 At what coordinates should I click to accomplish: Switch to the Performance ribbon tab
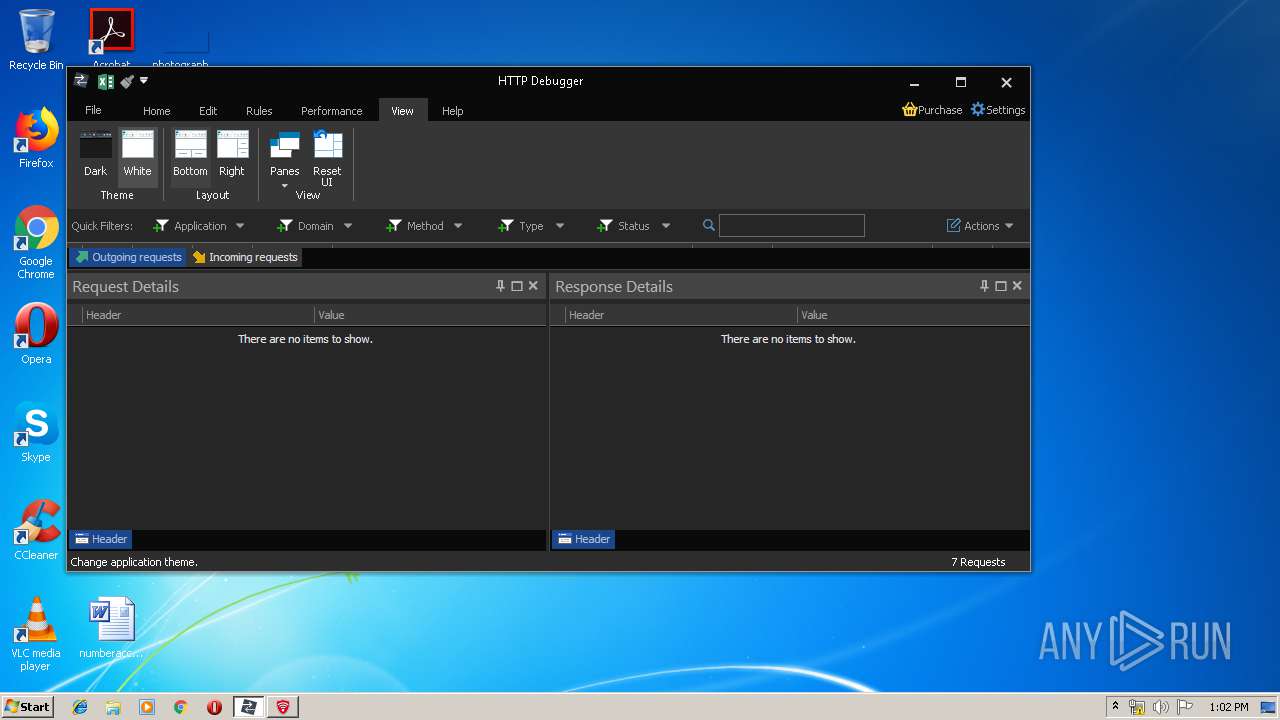(332, 111)
